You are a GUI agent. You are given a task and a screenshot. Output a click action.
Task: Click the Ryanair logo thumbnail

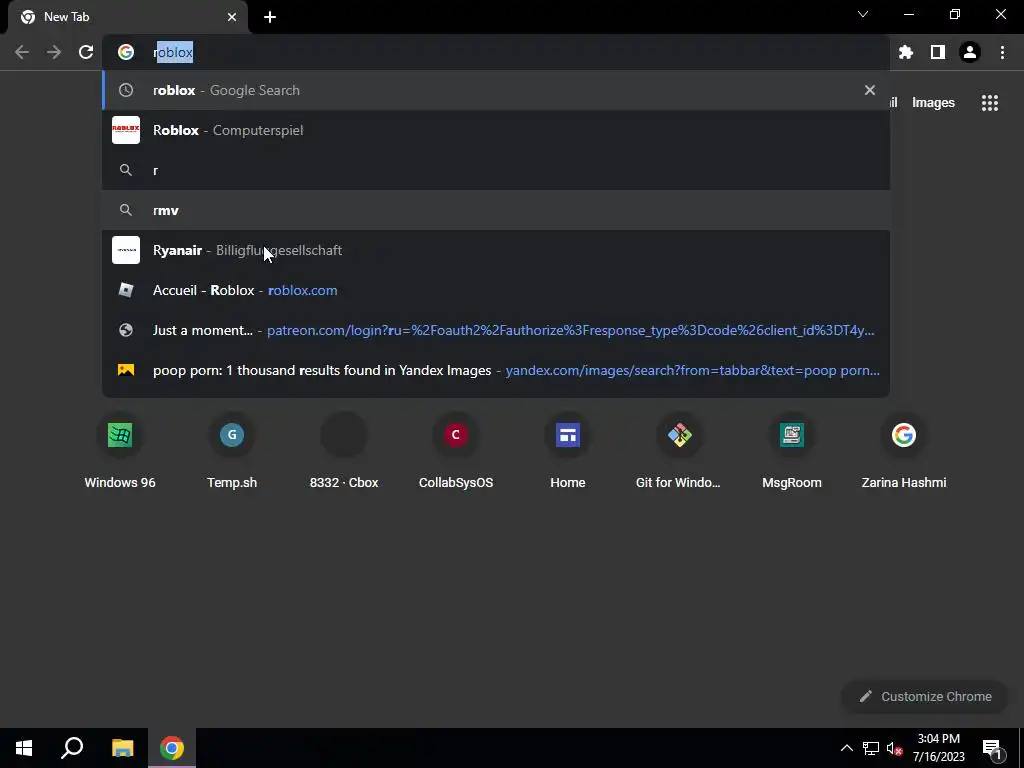tap(126, 250)
